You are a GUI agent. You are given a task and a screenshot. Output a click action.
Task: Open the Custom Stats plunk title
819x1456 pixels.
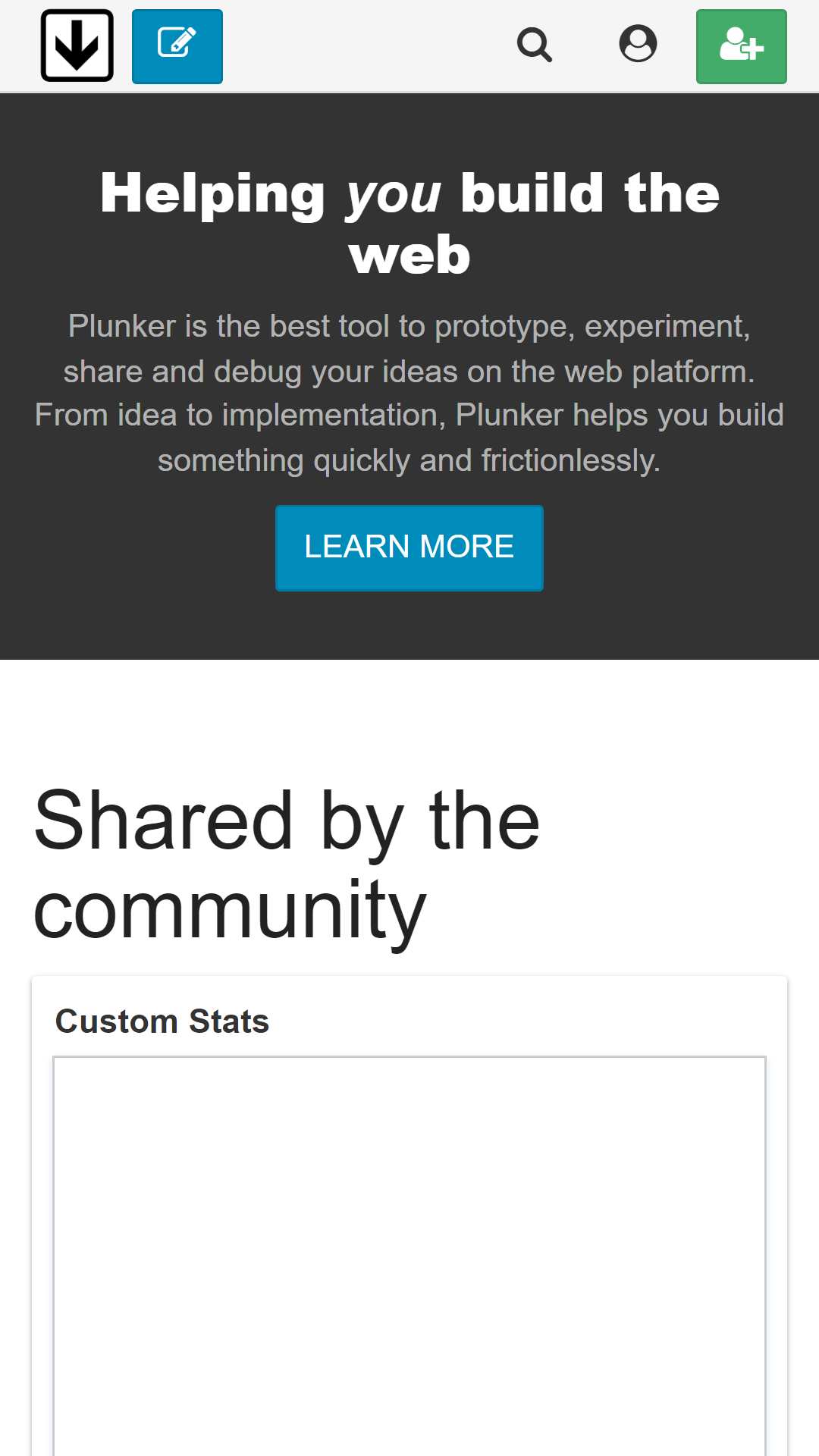tap(162, 1021)
